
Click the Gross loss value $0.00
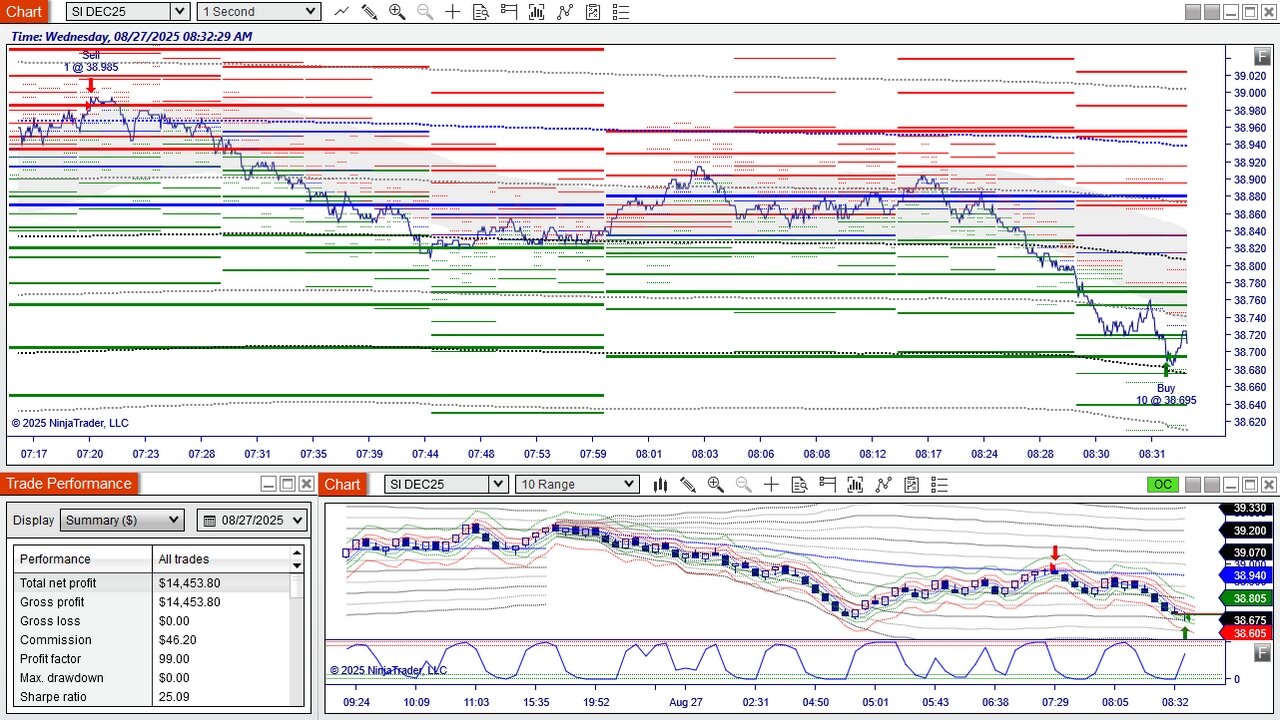tap(175, 621)
